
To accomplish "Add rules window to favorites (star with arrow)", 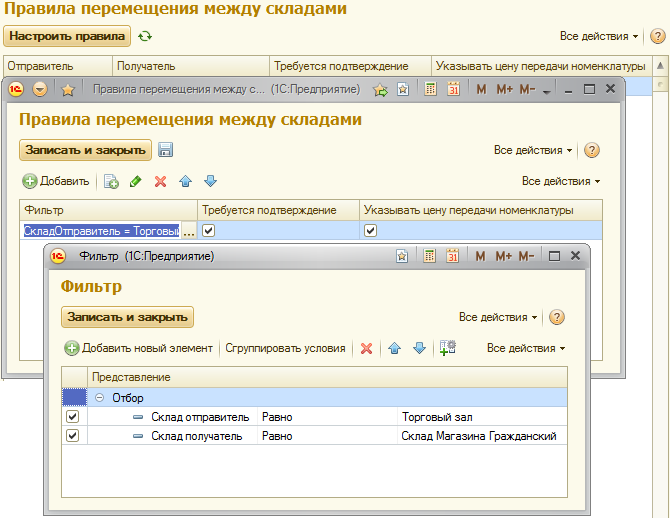I will 380,90.
